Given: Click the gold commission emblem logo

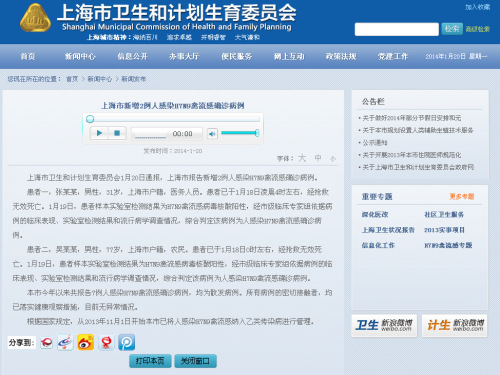Looking at the screenshot, I should [x=35, y=18].
